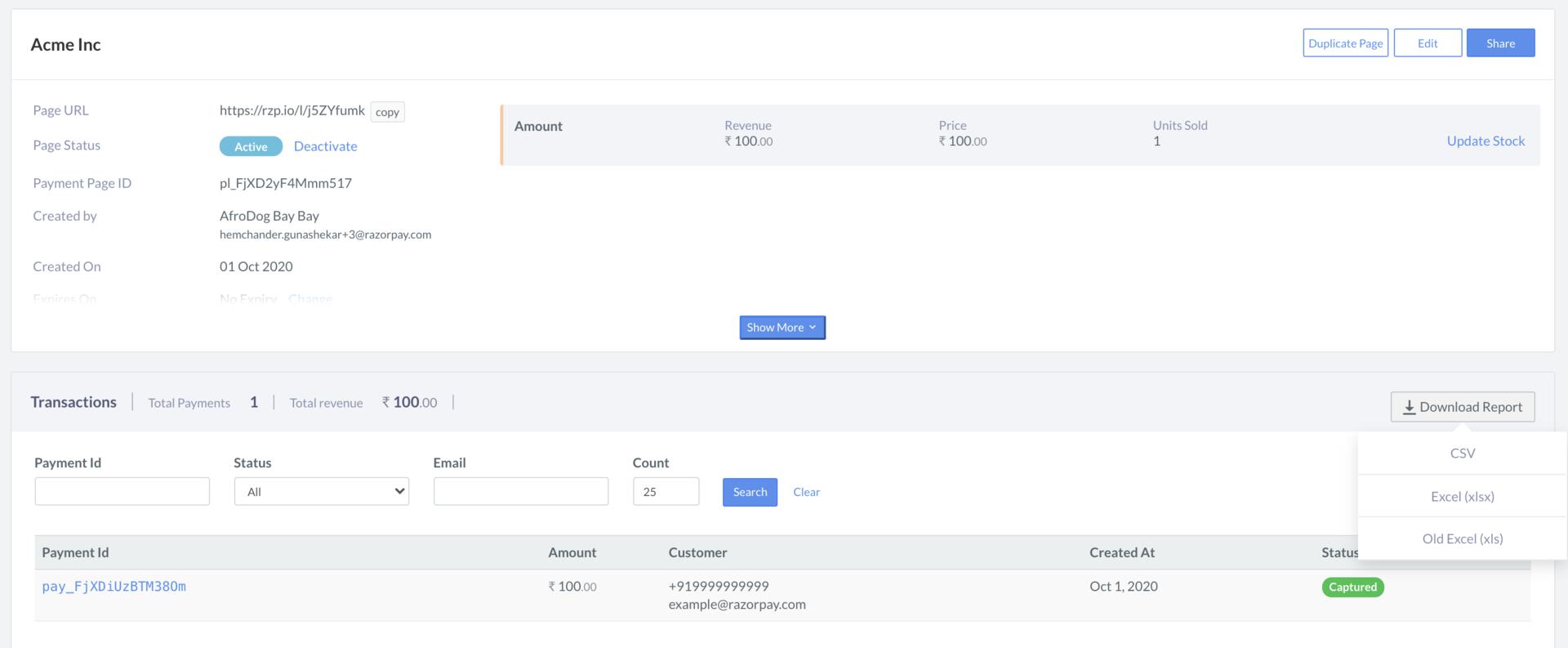Focus the Payment Id filter field
Image resolution: width=1568 pixels, height=648 pixels.
(122, 491)
